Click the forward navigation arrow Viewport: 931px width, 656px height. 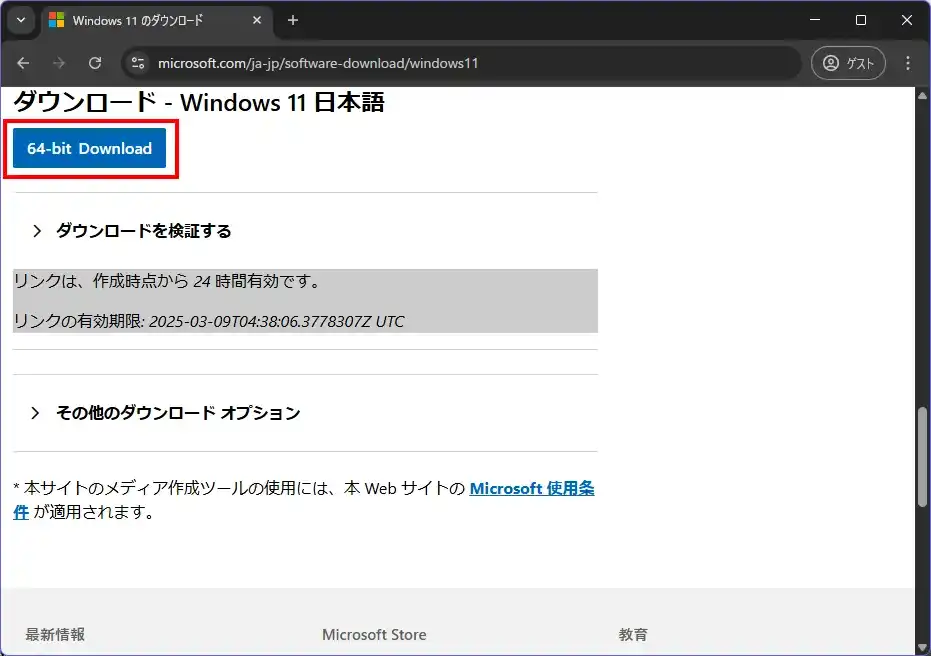coord(59,63)
